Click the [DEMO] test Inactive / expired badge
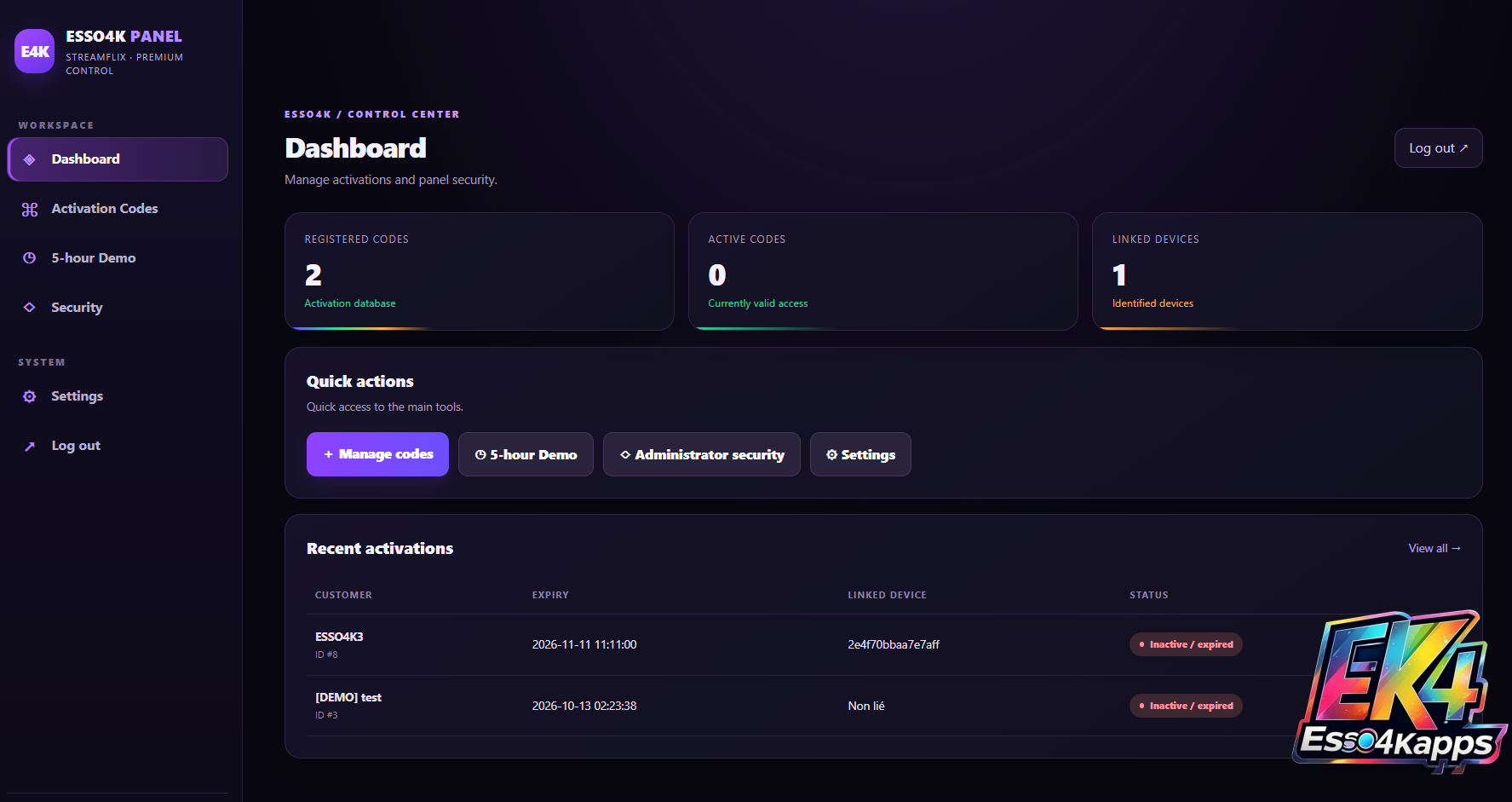1512x802 pixels. [x=1186, y=706]
